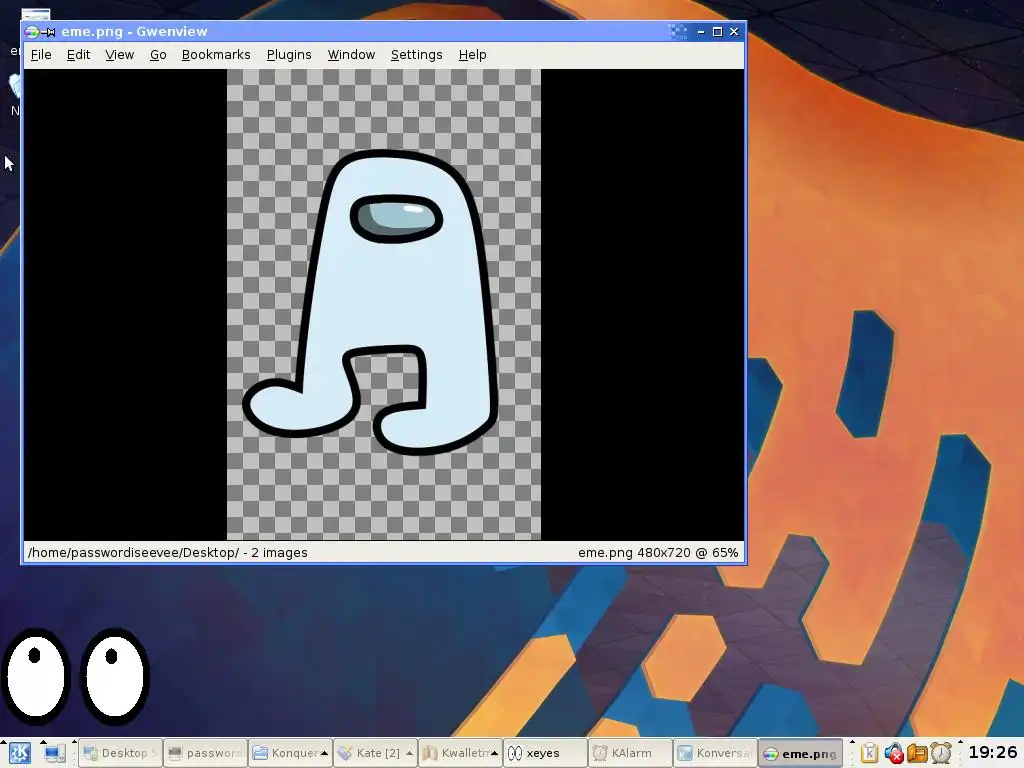Expand the Kate [2] group arrow
1024x768 pixels.
409,753
